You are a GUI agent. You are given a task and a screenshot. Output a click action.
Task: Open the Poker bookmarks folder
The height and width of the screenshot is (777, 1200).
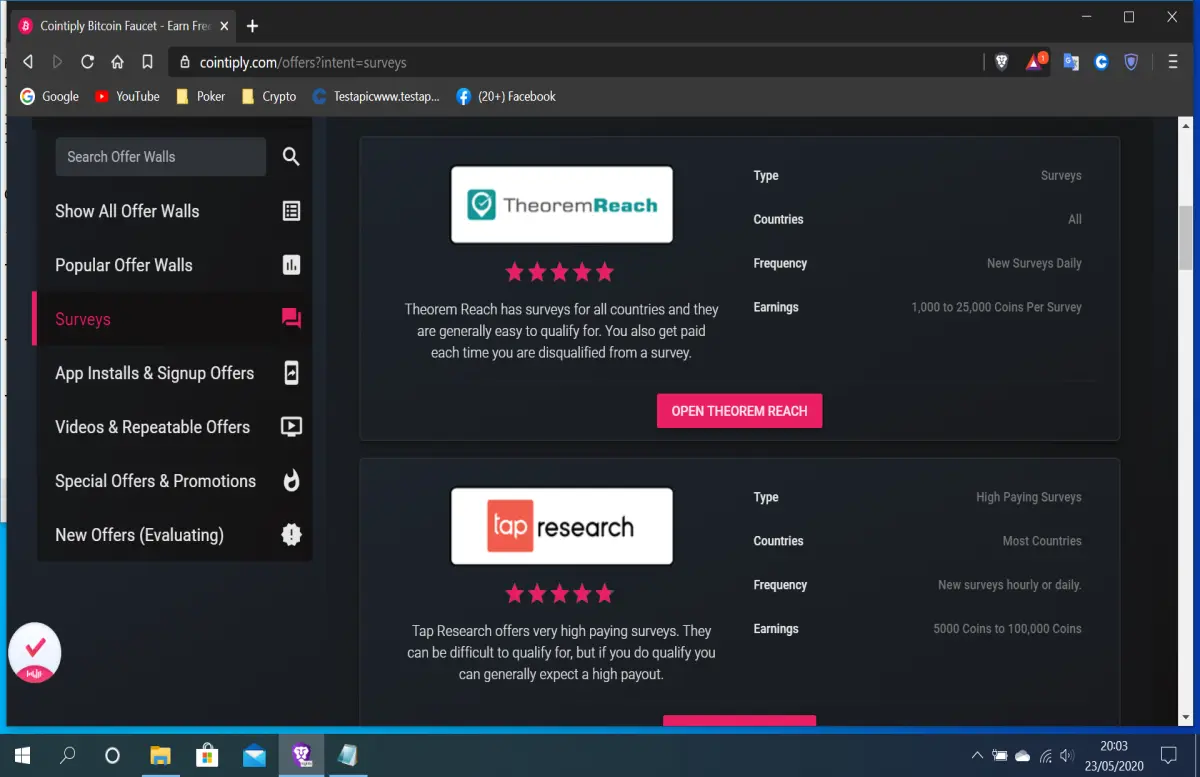[x=200, y=96]
